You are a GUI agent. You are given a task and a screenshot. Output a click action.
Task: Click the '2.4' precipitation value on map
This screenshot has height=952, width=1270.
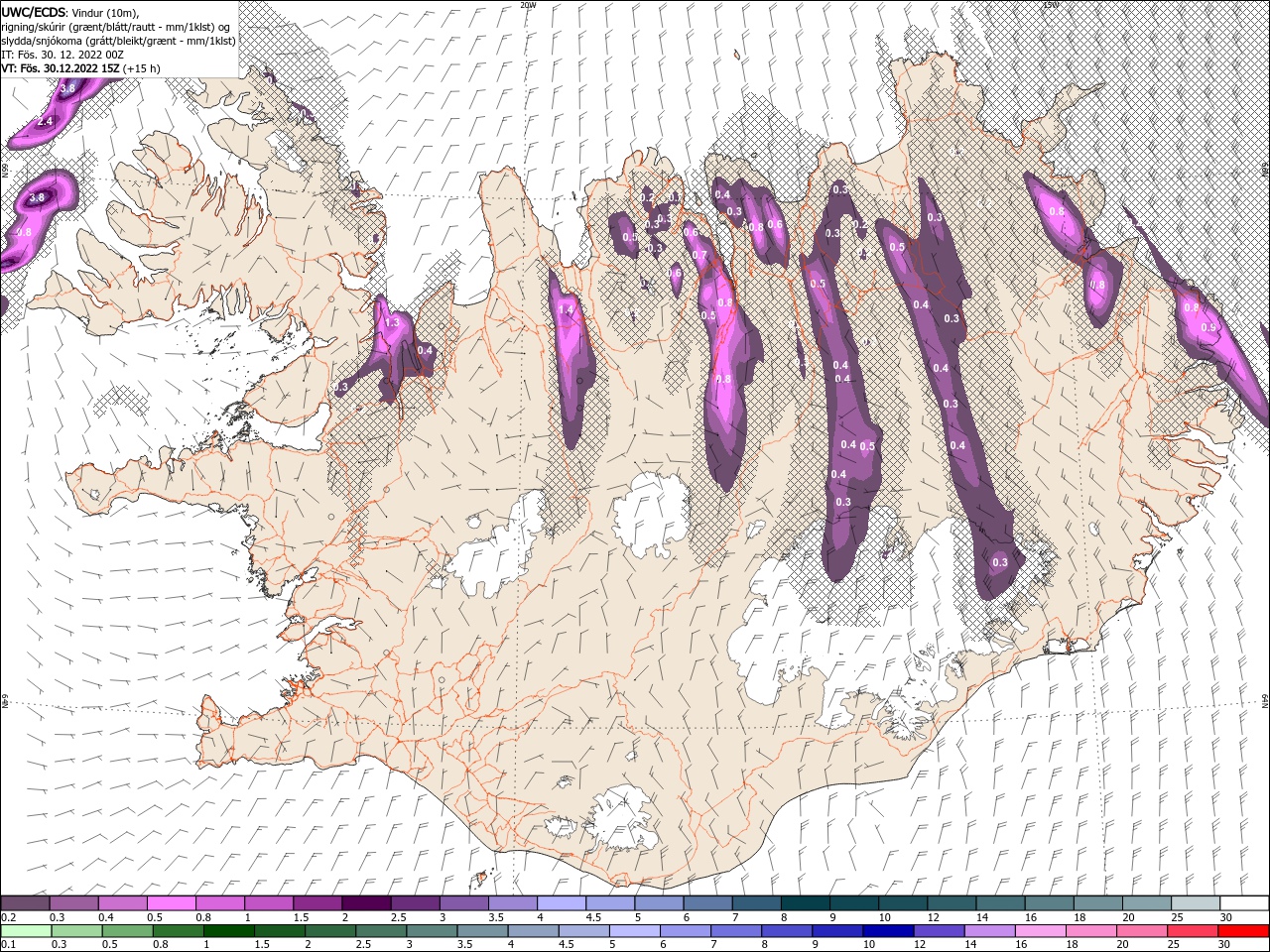pos(45,121)
